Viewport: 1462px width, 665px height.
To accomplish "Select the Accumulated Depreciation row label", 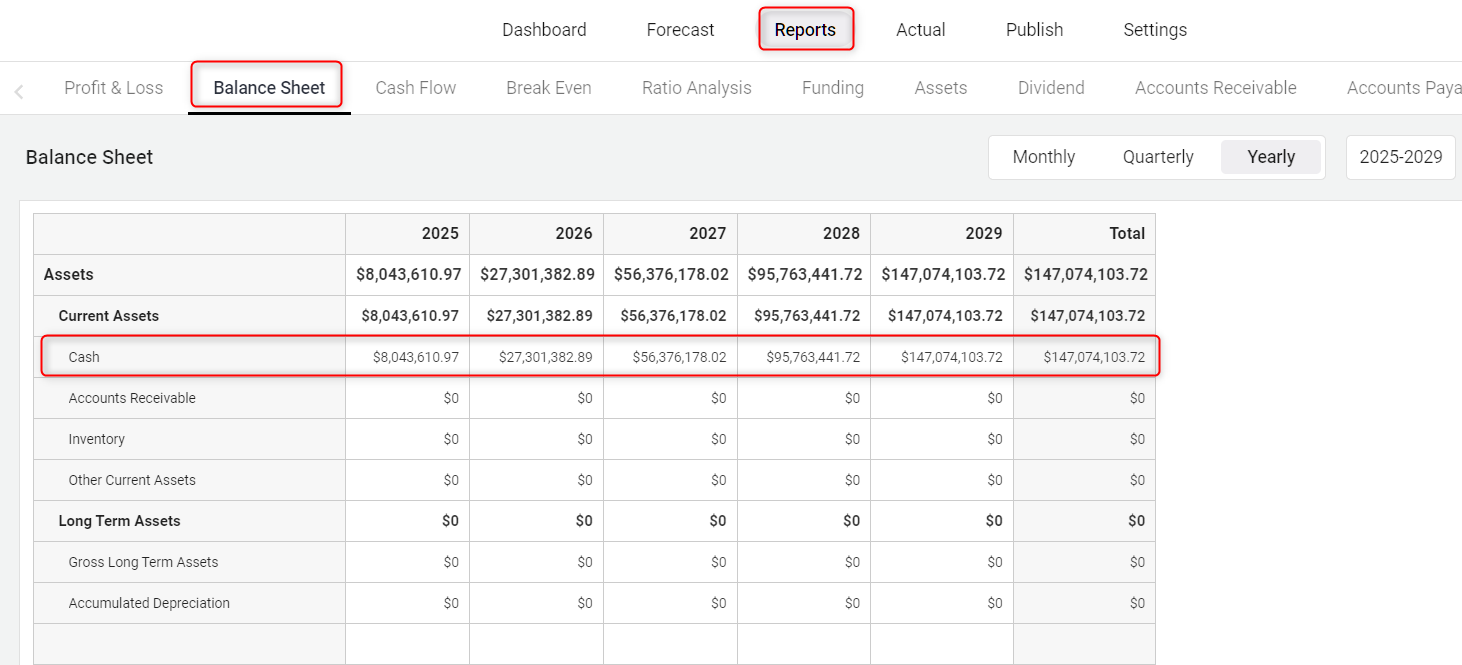I will click(149, 603).
